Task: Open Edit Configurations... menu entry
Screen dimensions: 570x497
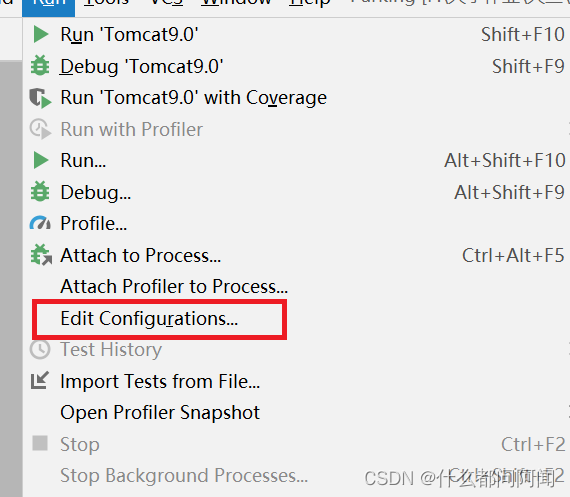Action: [x=149, y=319]
